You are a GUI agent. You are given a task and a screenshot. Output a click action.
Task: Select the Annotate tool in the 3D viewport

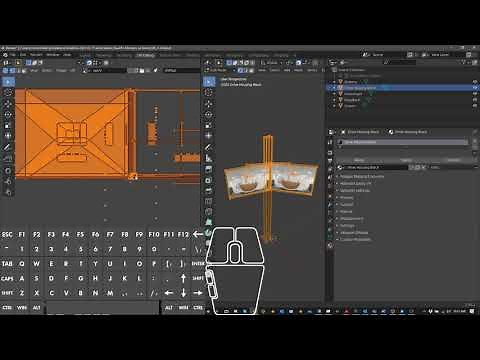[209, 147]
